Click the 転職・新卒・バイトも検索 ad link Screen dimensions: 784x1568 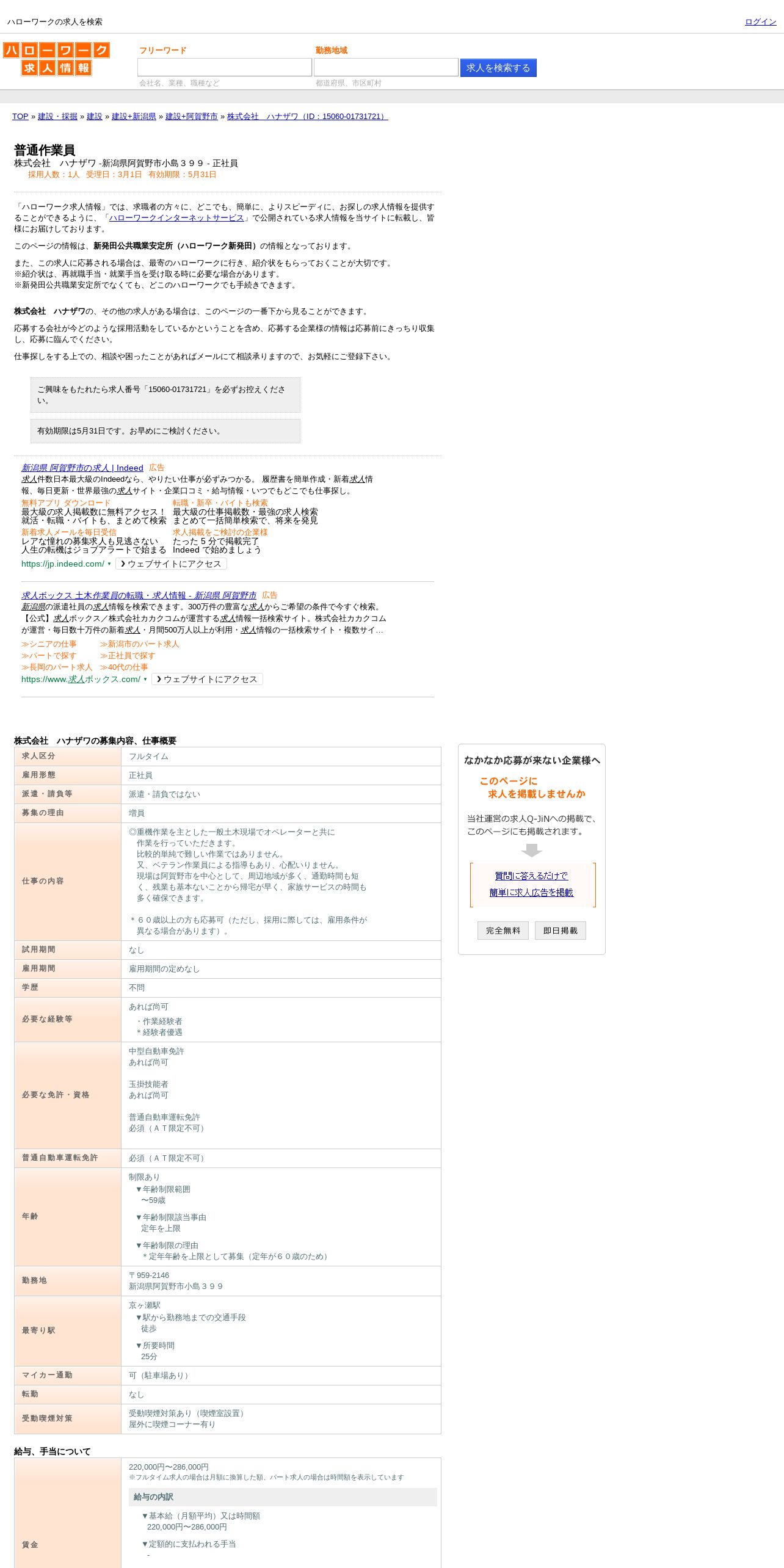(220, 503)
